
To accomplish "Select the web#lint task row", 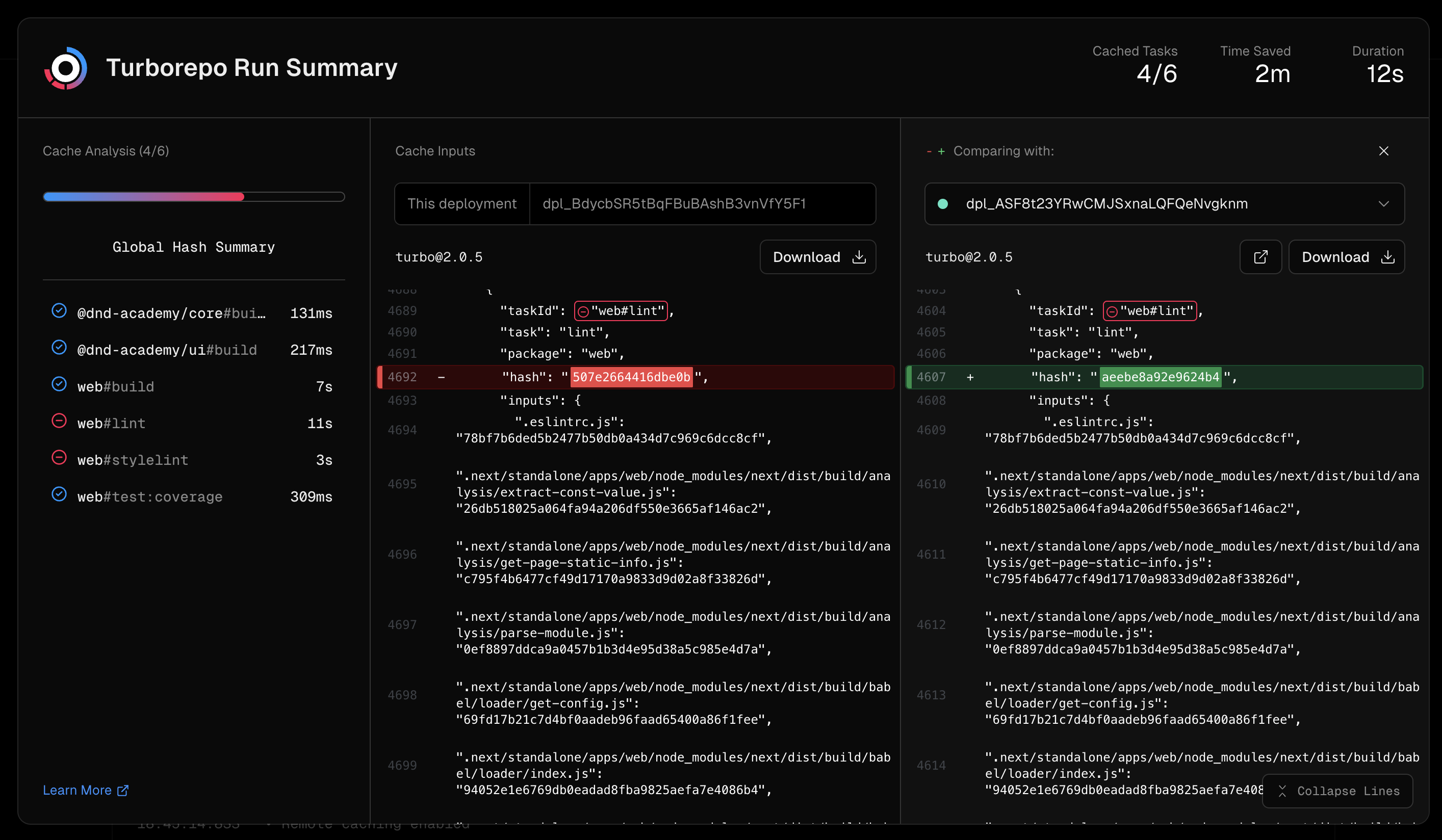I will coord(193,424).
